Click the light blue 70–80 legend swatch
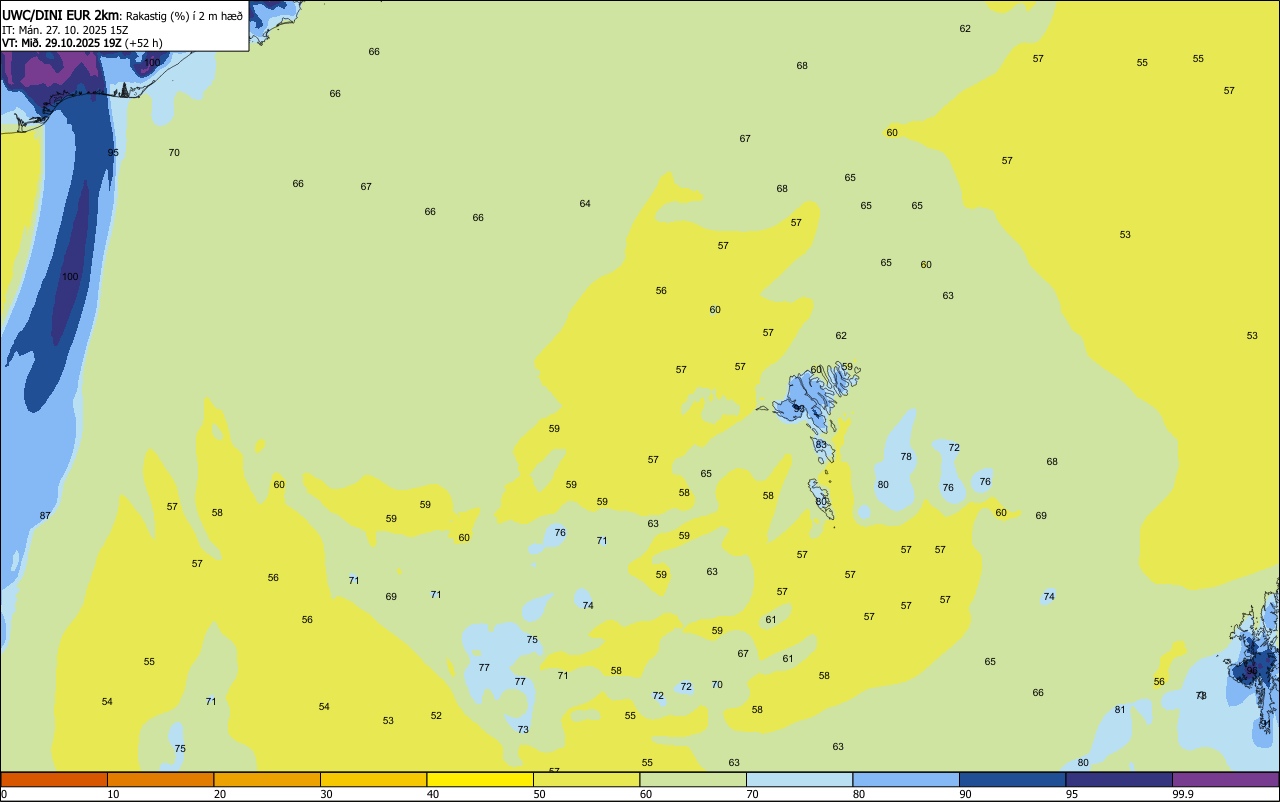 click(799, 779)
